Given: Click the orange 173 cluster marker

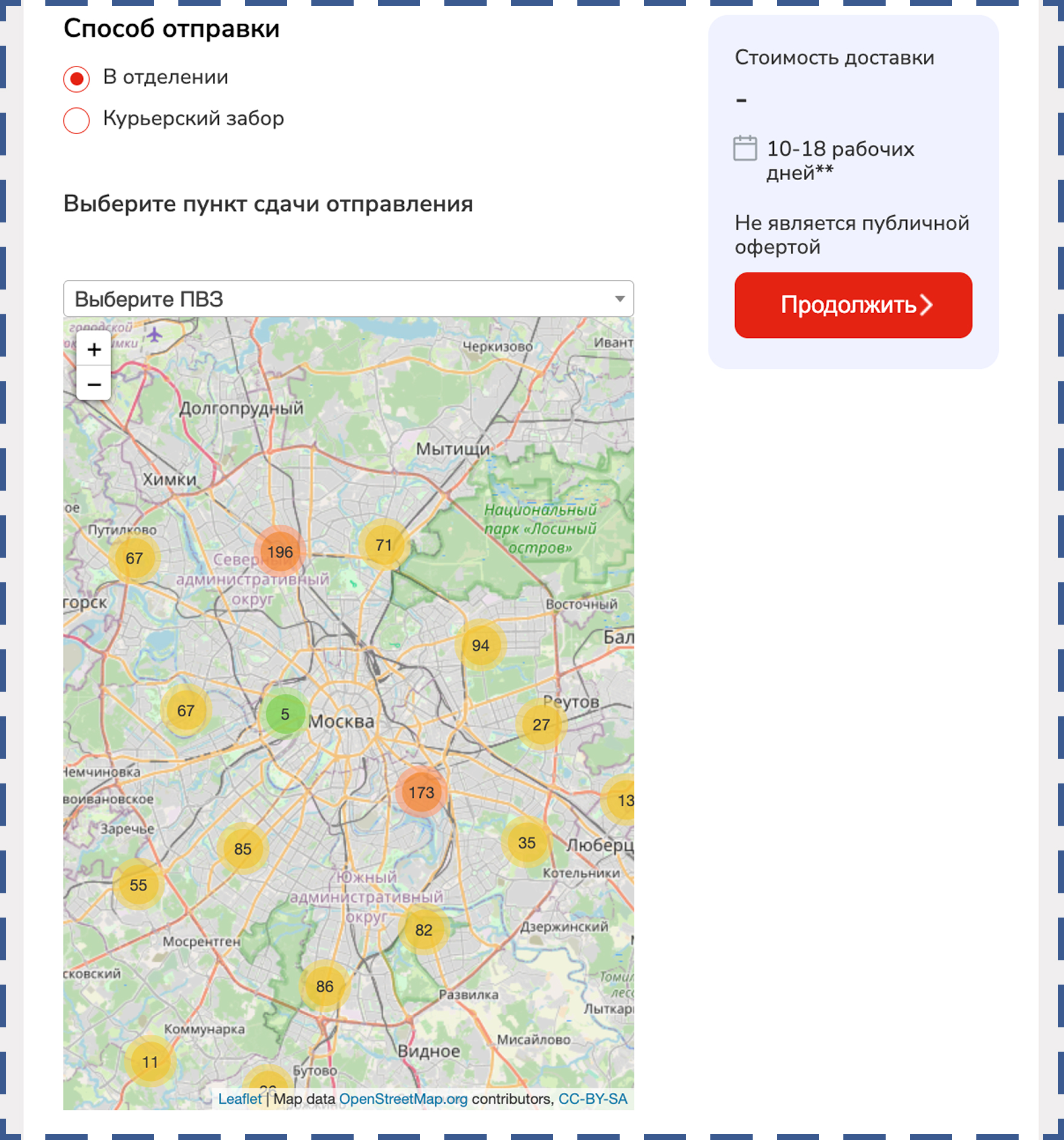Looking at the screenshot, I should 421,792.
